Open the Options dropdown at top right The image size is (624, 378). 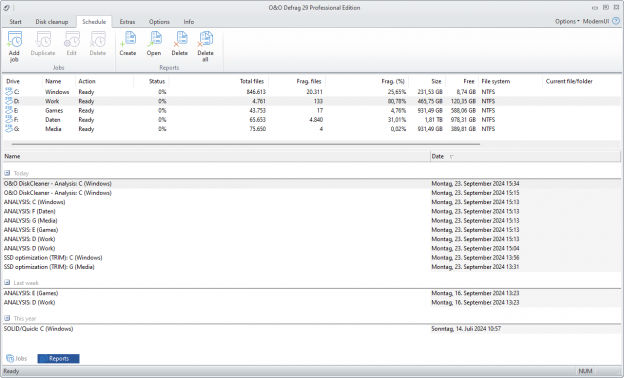click(567, 21)
